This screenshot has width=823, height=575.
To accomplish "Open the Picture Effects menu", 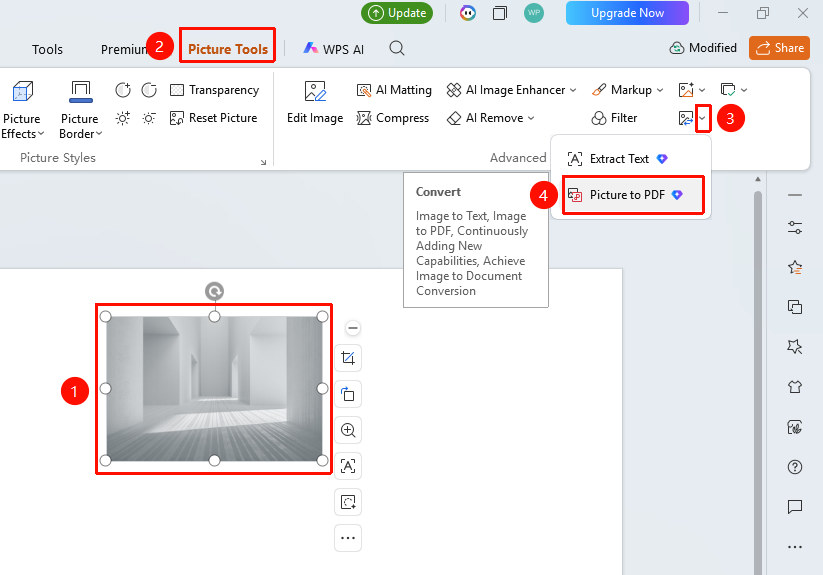I will pyautogui.click(x=23, y=109).
